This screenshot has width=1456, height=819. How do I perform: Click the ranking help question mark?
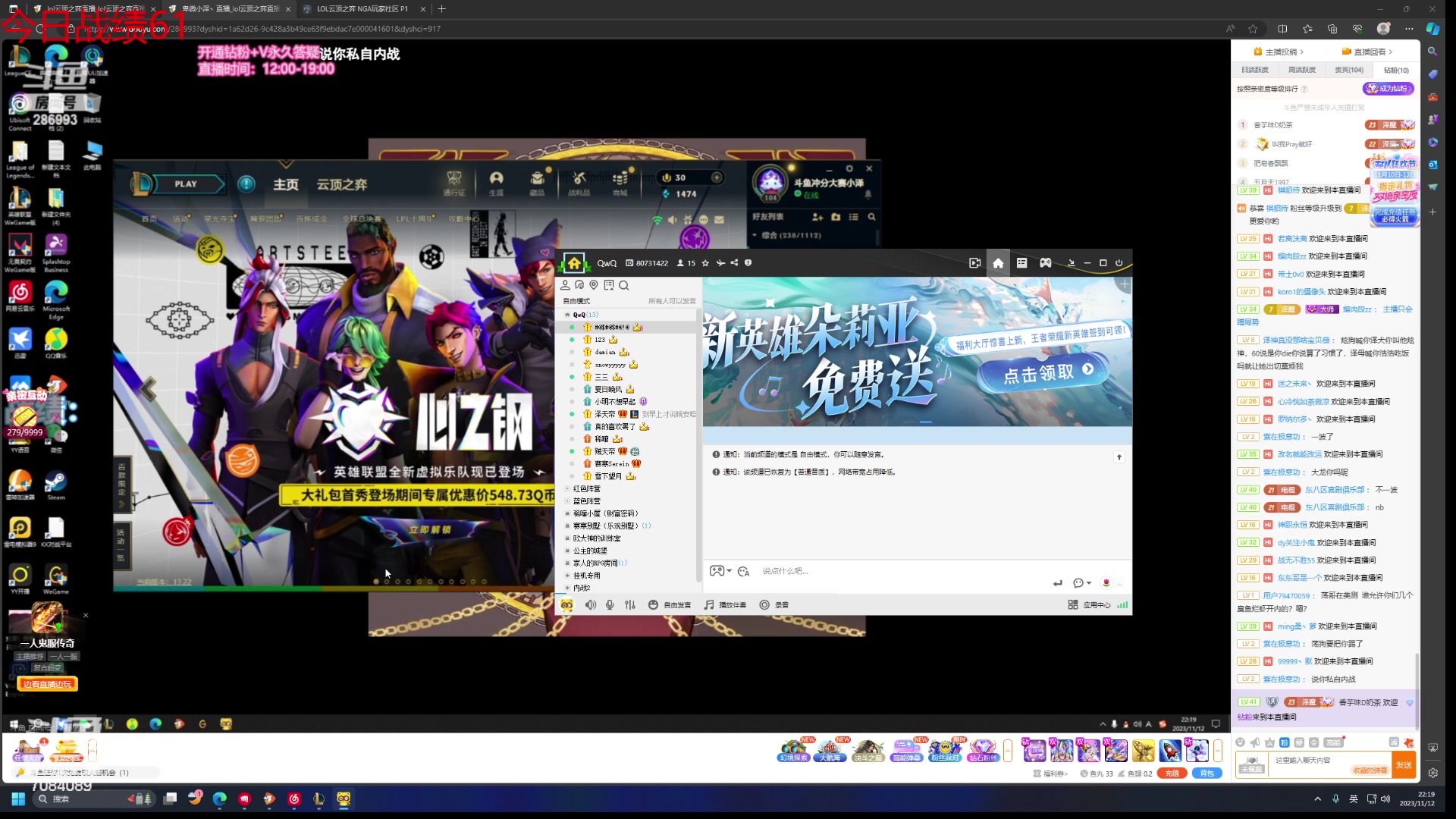(x=1304, y=89)
